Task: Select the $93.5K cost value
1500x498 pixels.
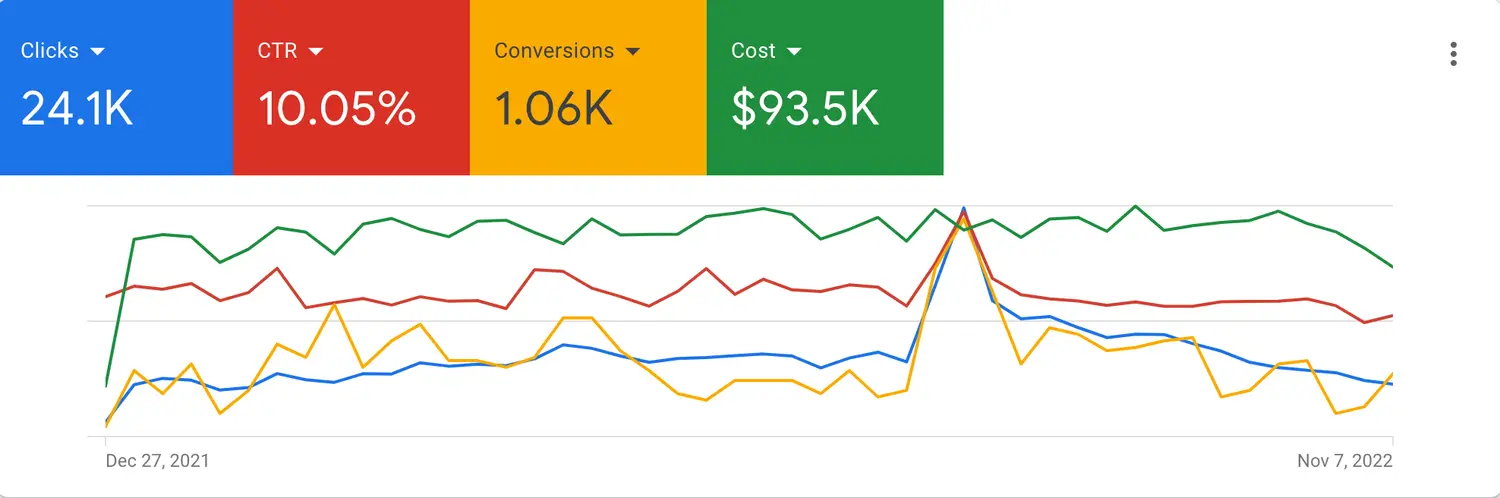Action: [805, 109]
